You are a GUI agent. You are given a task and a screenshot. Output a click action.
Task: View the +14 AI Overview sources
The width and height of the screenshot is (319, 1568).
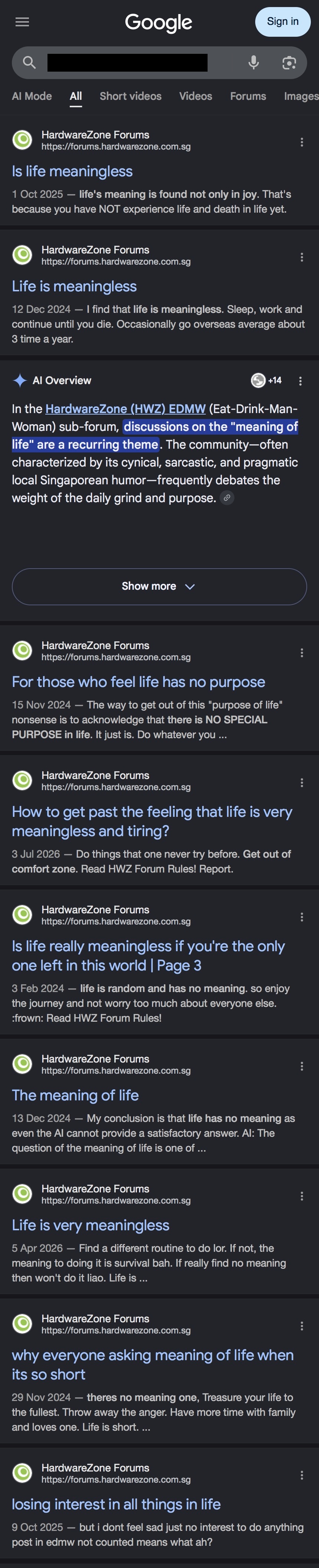pyautogui.click(x=267, y=380)
